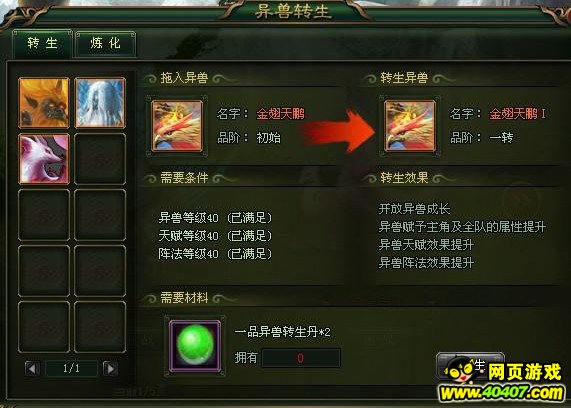
Task: Go to previous beast list page
Action: (32, 369)
